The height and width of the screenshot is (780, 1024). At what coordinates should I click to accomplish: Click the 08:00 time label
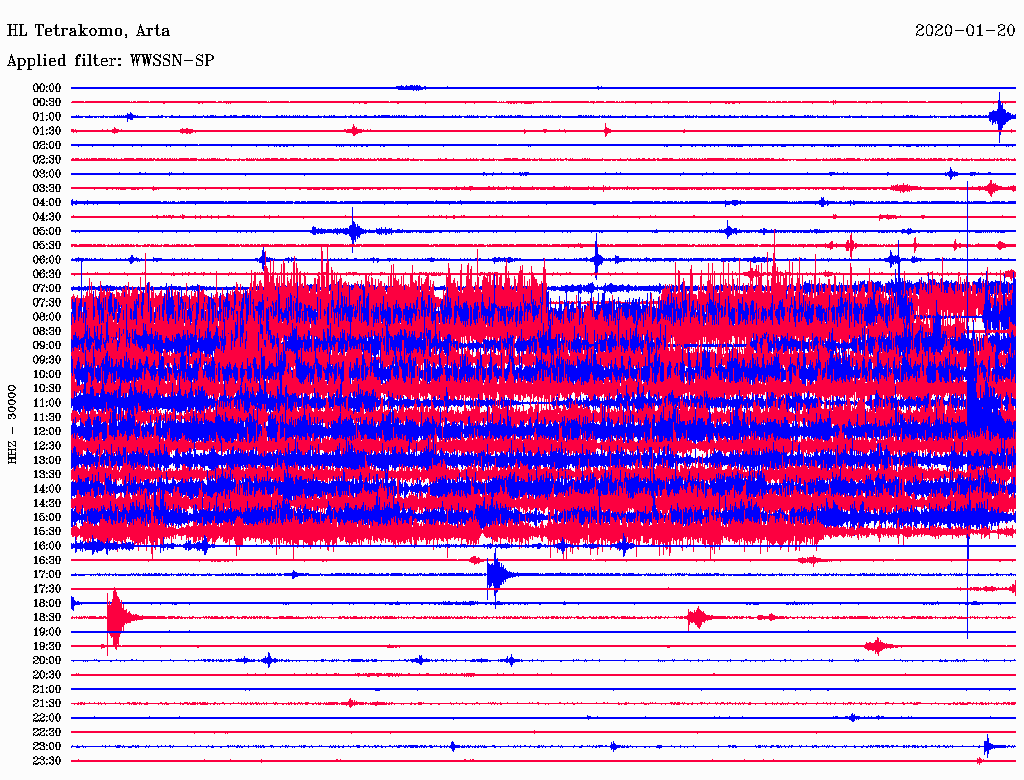(x=47, y=317)
